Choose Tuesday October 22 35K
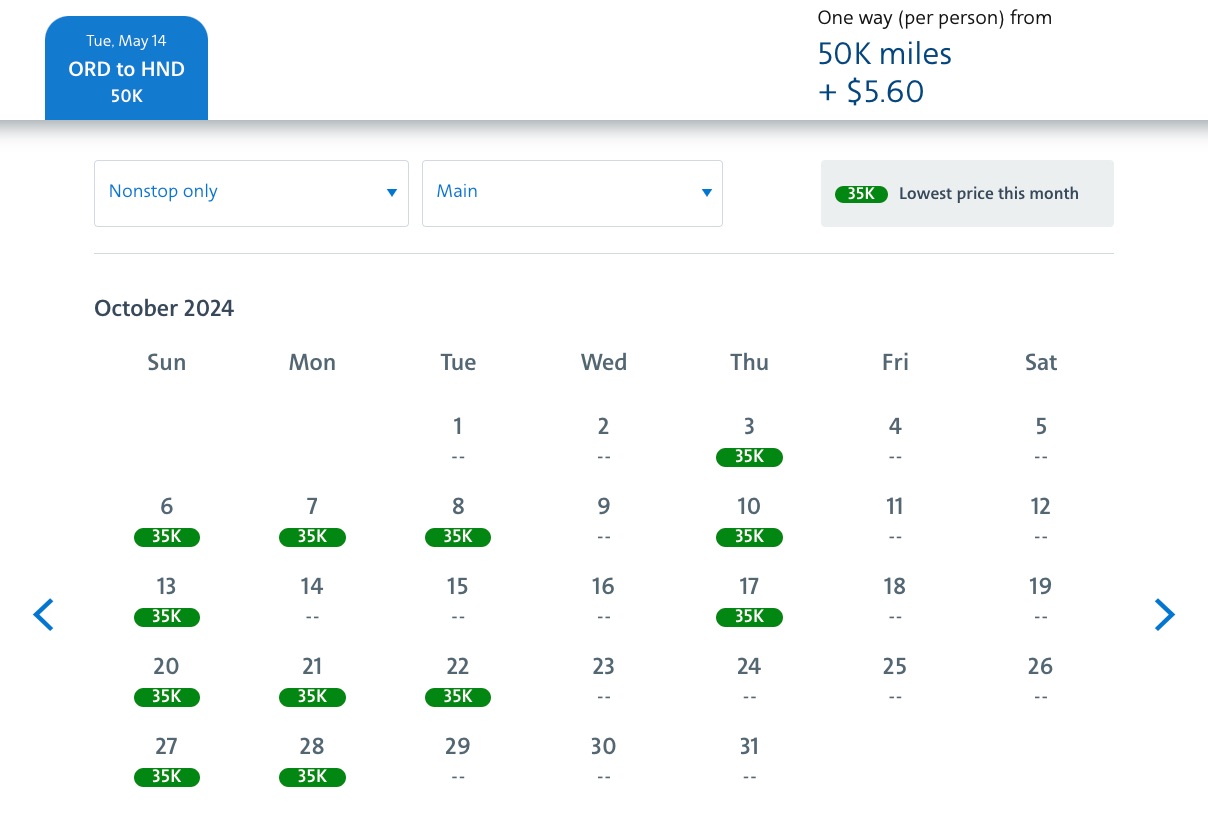The height and width of the screenshot is (814, 1208). (458, 696)
